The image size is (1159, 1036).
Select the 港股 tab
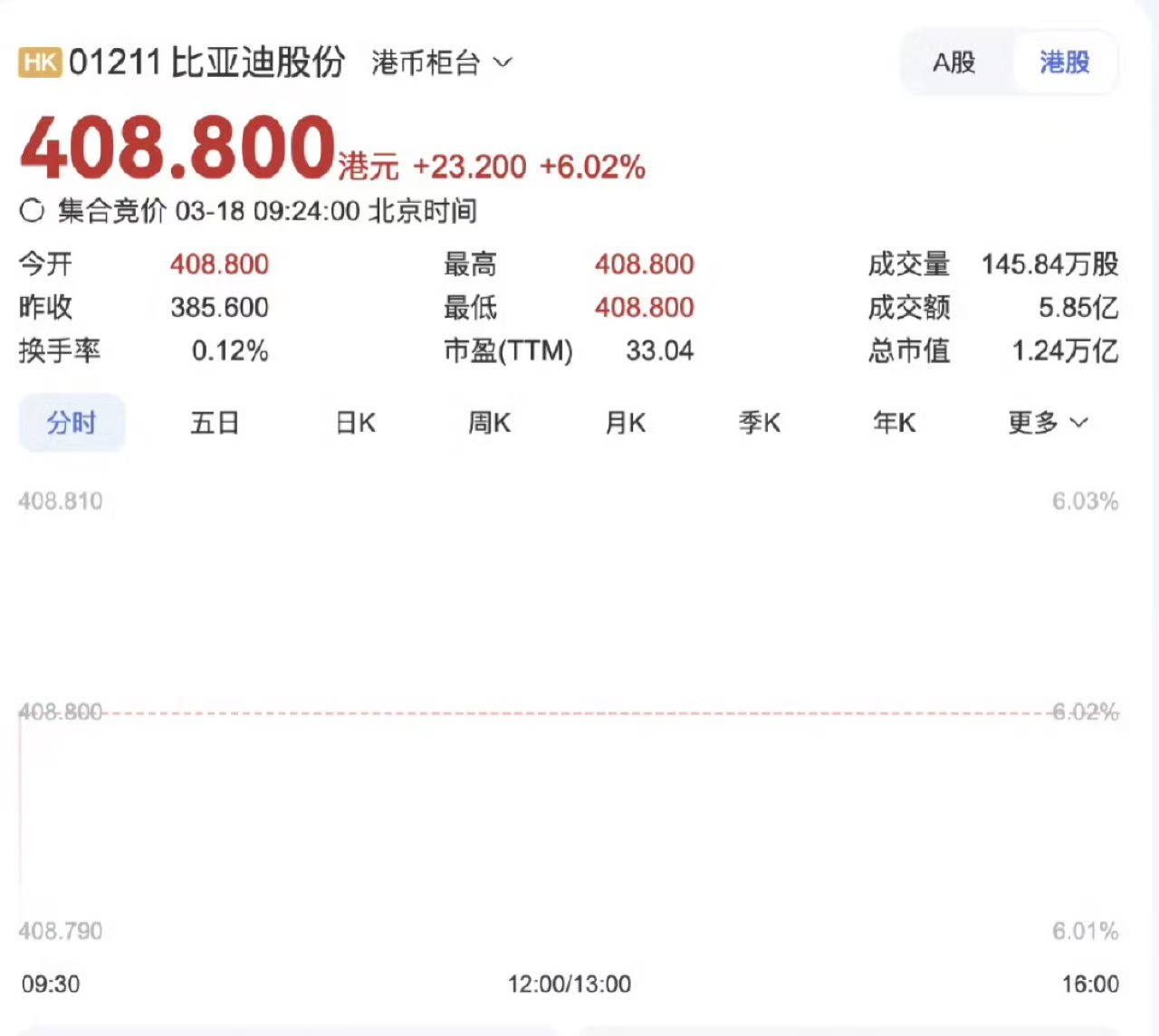(x=1065, y=63)
